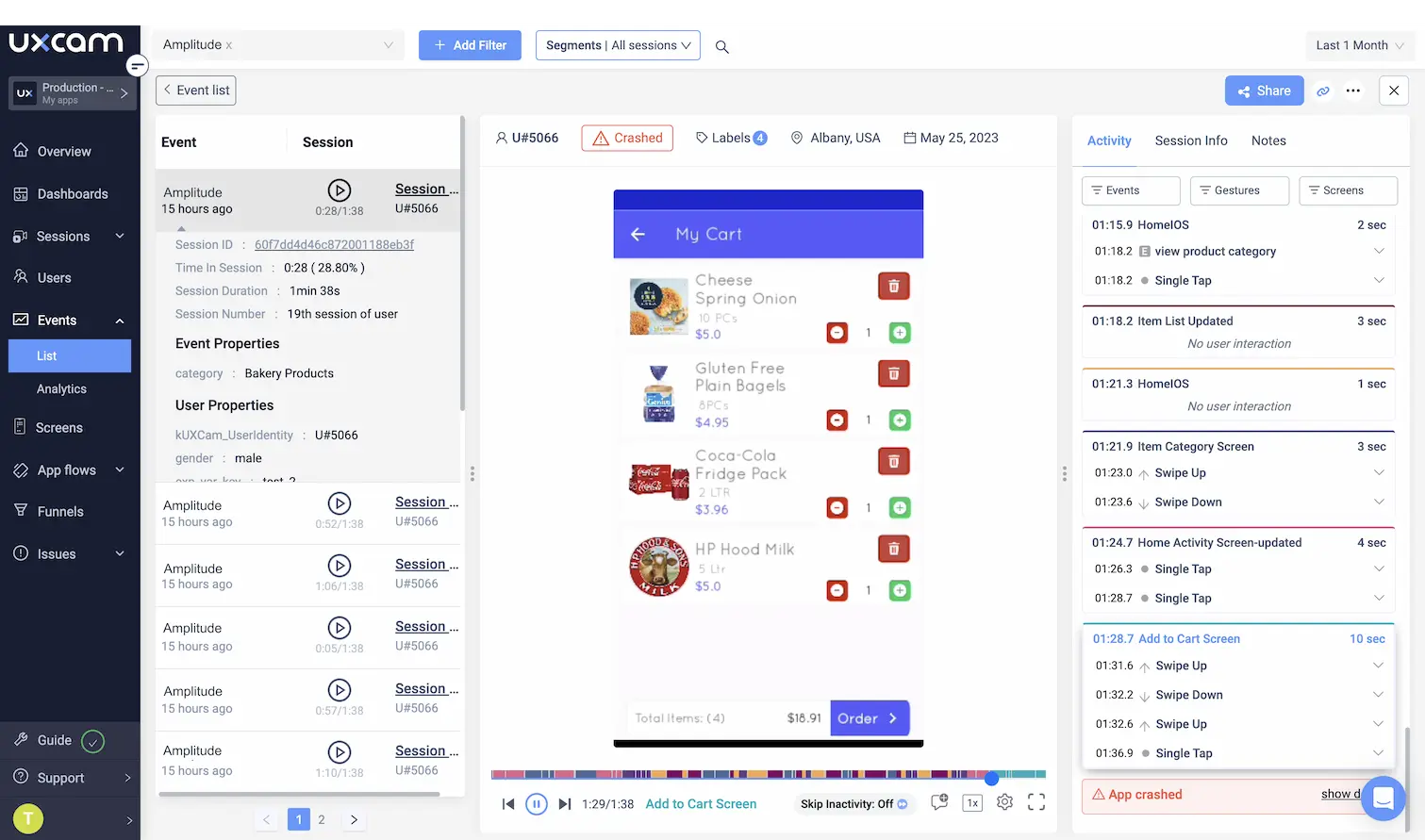Pause the session replay

tap(537, 804)
